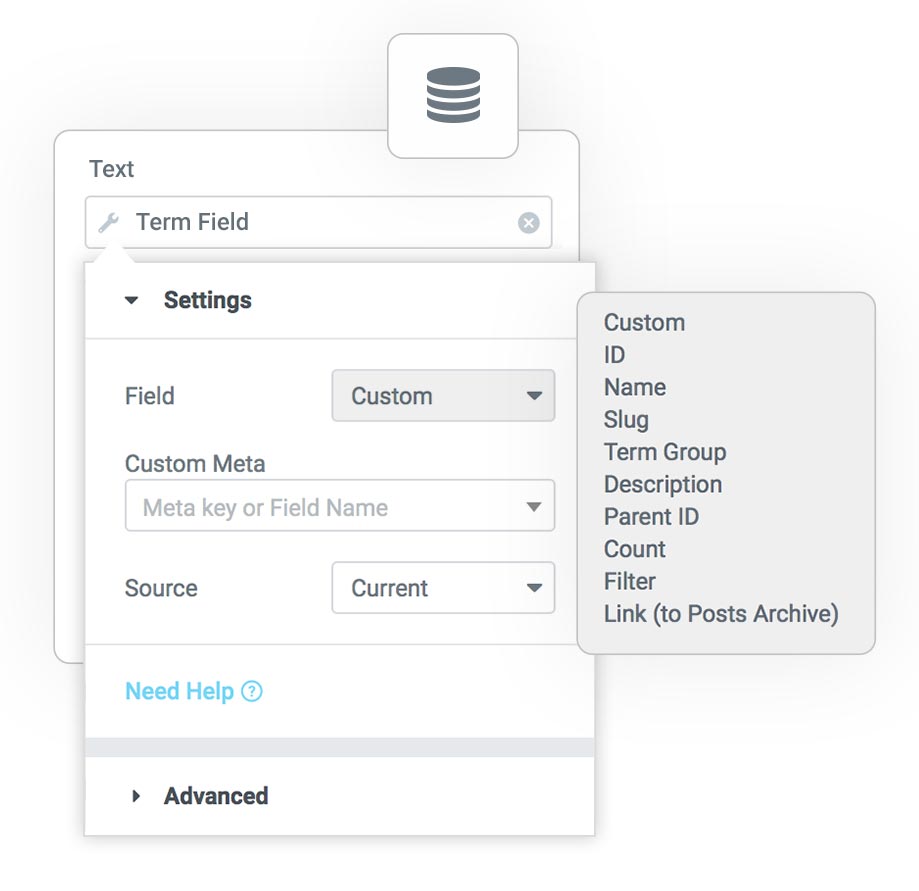Screen dimensions: 919x891
Task: Choose Description in the list
Action: pyautogui.click(x=663, y=484)
